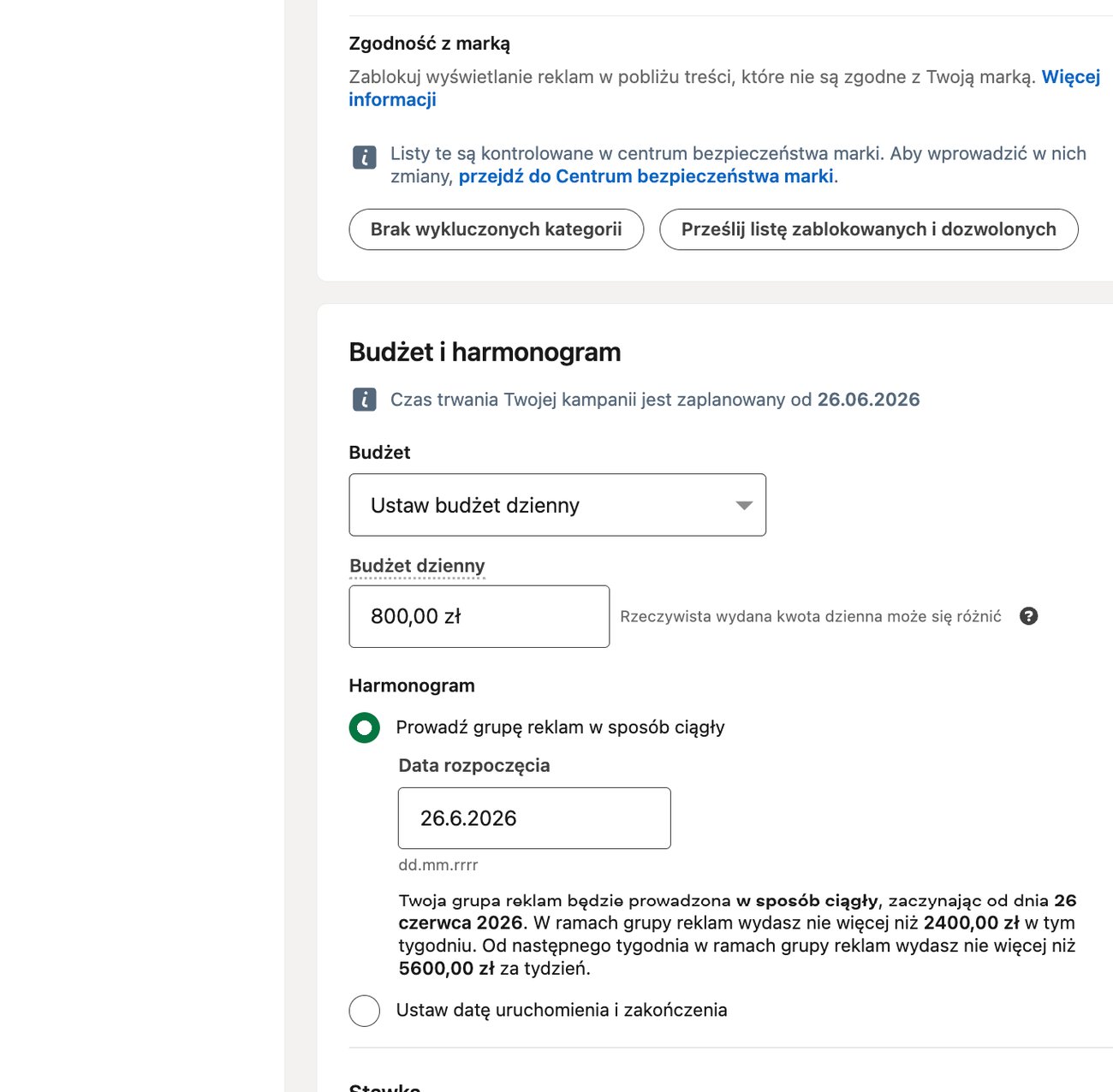The width and height of the screenshot is (1113, 1092).
Task: Follow 'przejdź do Centrum bezpieczeństwa marki' link
Action: click(646, 176)
